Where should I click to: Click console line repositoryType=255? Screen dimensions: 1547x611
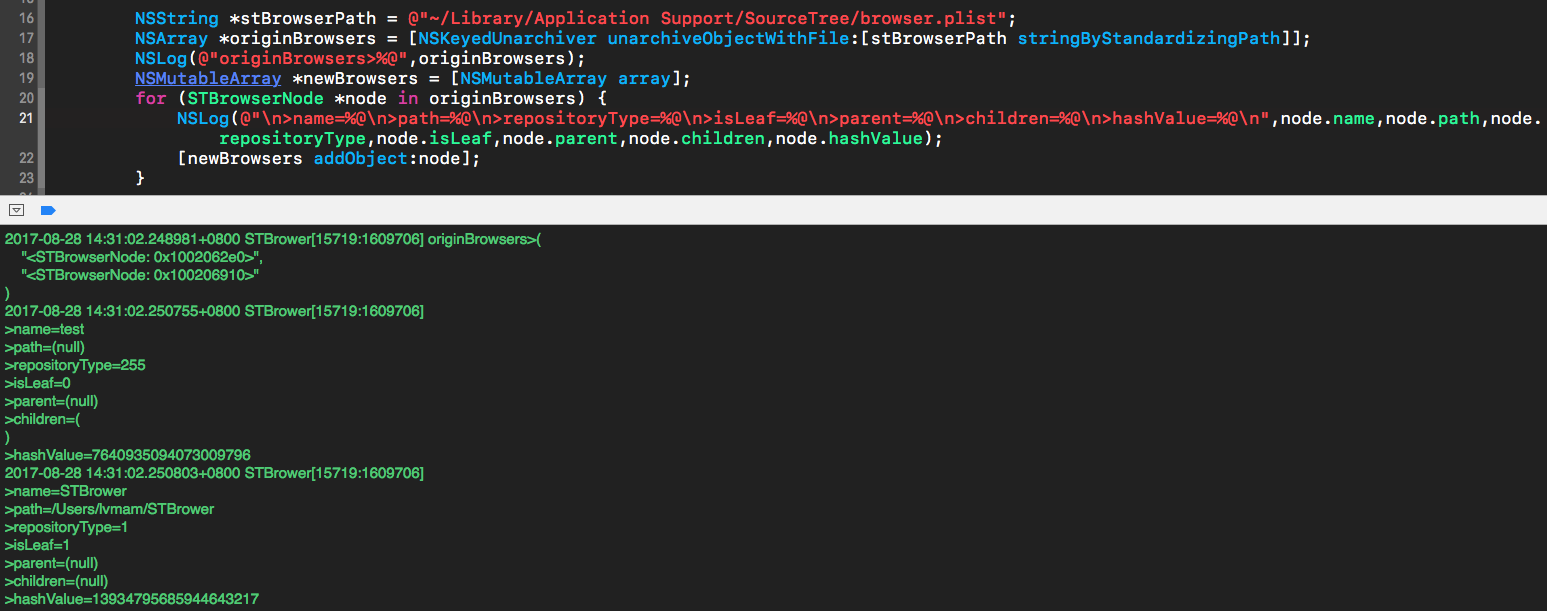coord(75,365)
